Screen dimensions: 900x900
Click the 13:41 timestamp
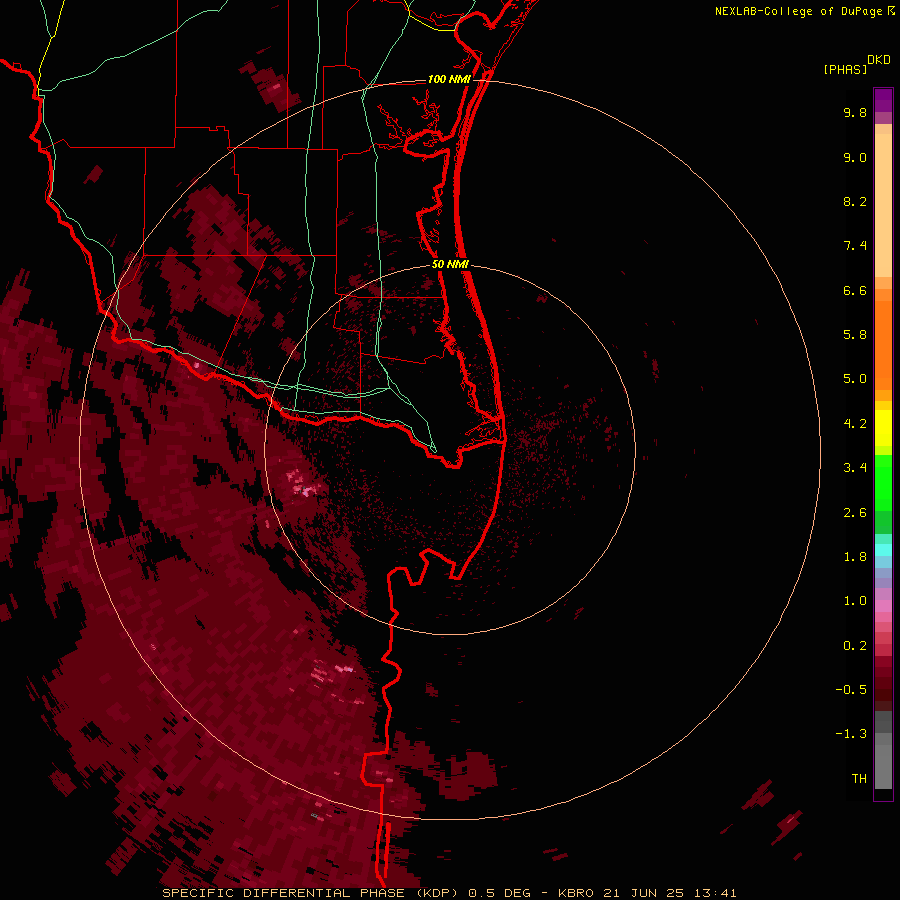click(714, 893)
